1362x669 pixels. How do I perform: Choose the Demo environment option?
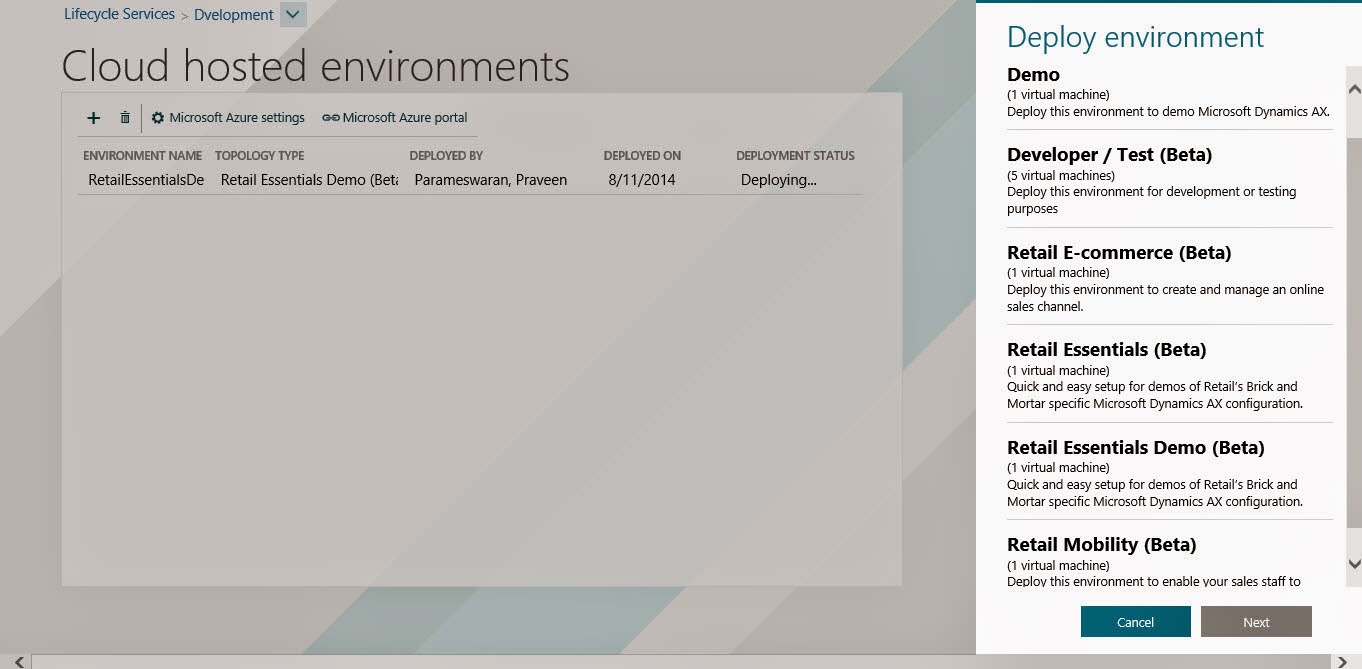click(1169, 93)
